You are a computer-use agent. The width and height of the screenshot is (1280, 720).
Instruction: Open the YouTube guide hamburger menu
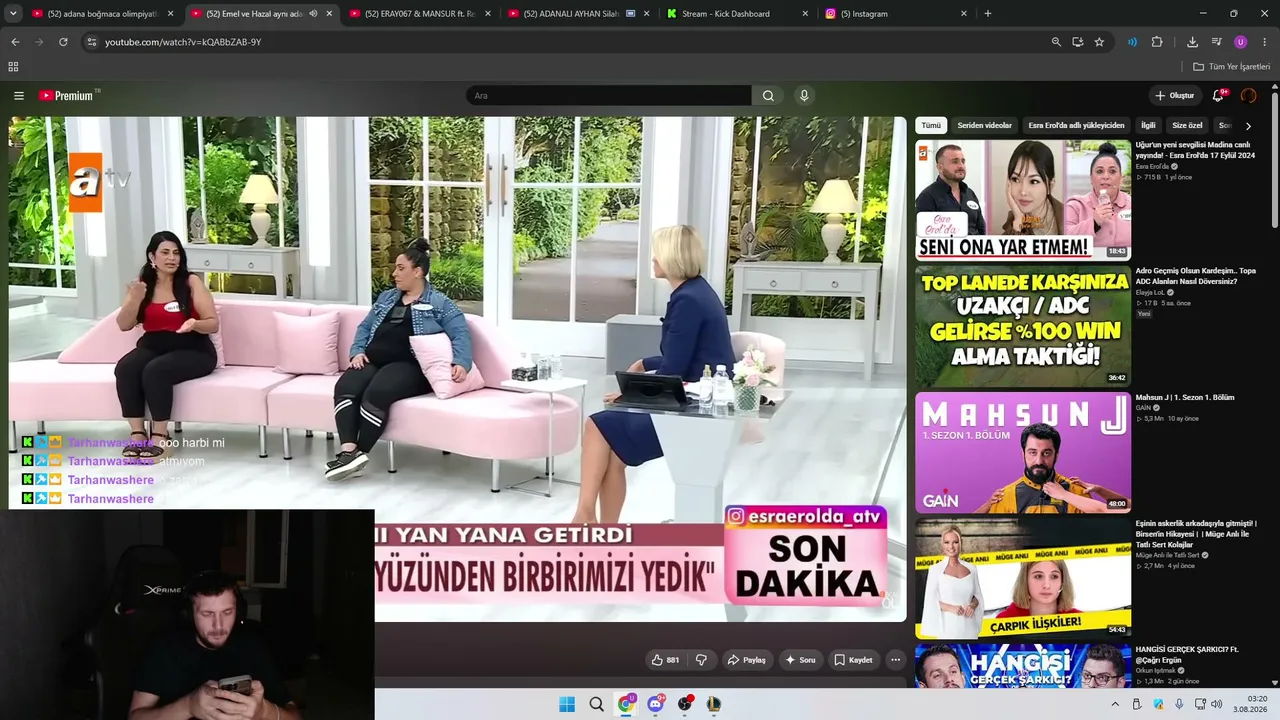click(x=19, y=96)
